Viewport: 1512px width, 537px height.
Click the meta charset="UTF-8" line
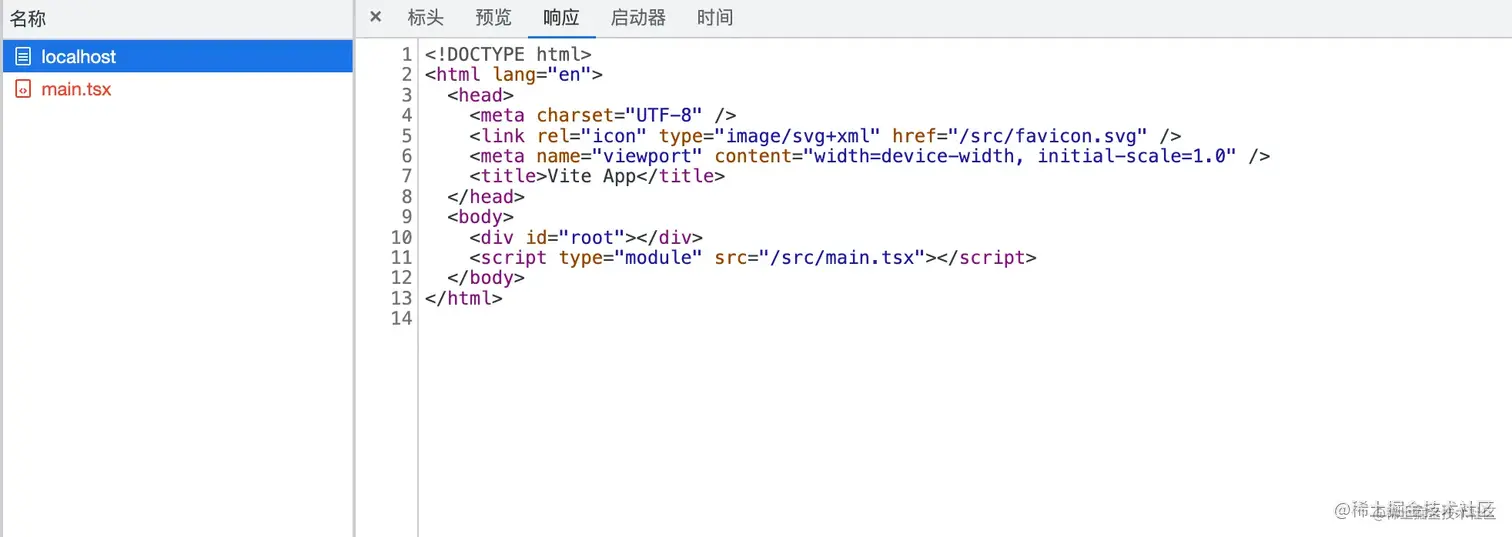click(603, 115)
